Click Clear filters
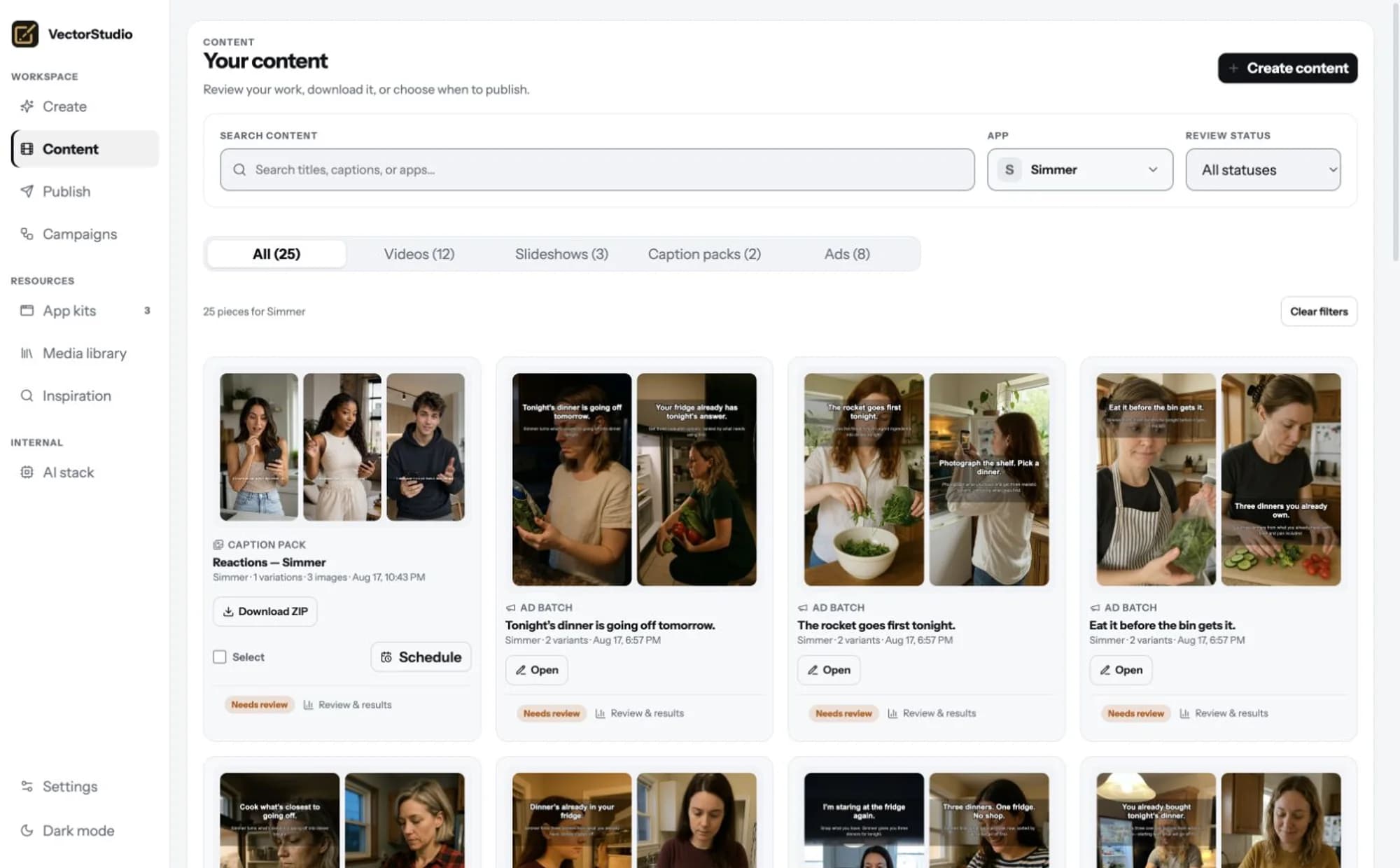 (x=1319, y=311)
